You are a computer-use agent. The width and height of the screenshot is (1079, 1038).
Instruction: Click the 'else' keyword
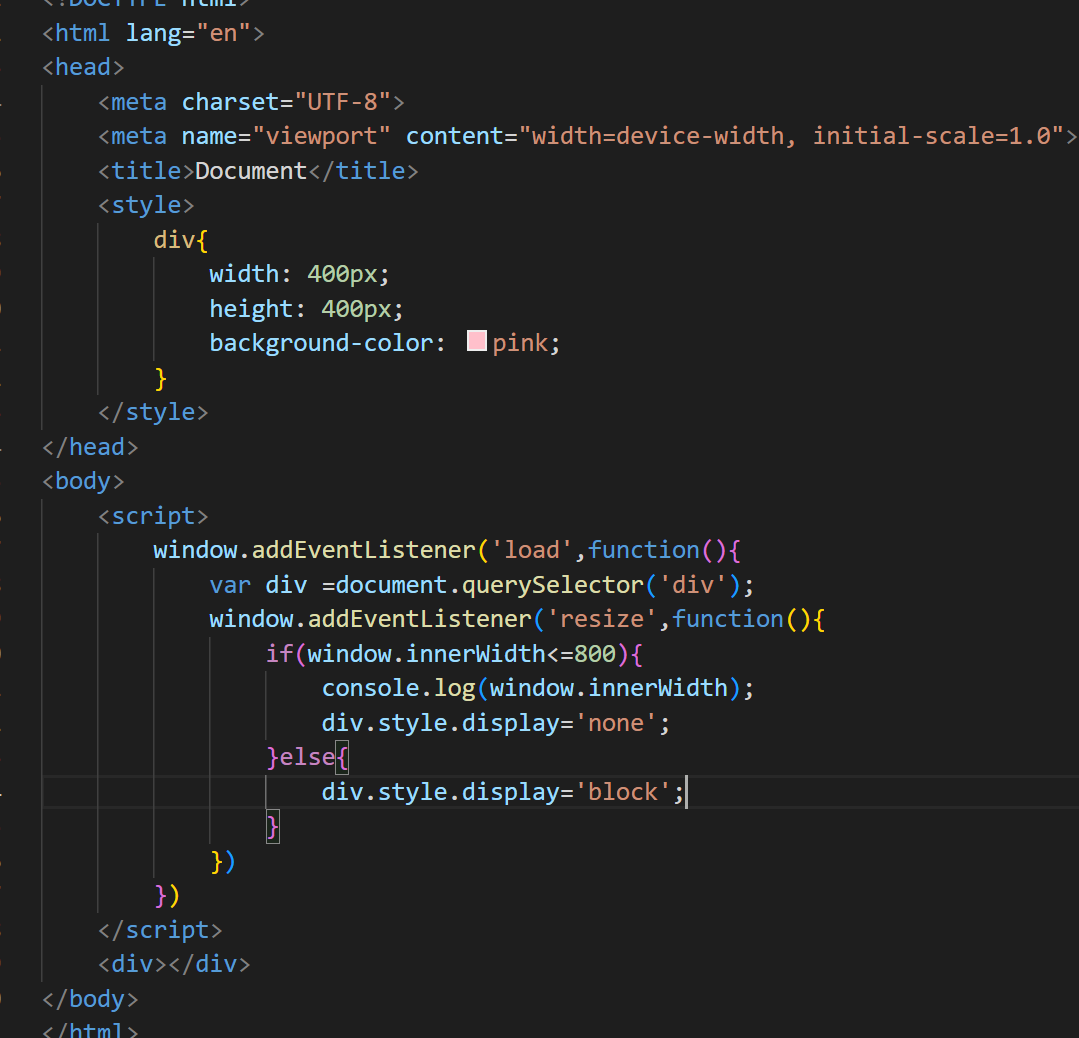[307, 757]
